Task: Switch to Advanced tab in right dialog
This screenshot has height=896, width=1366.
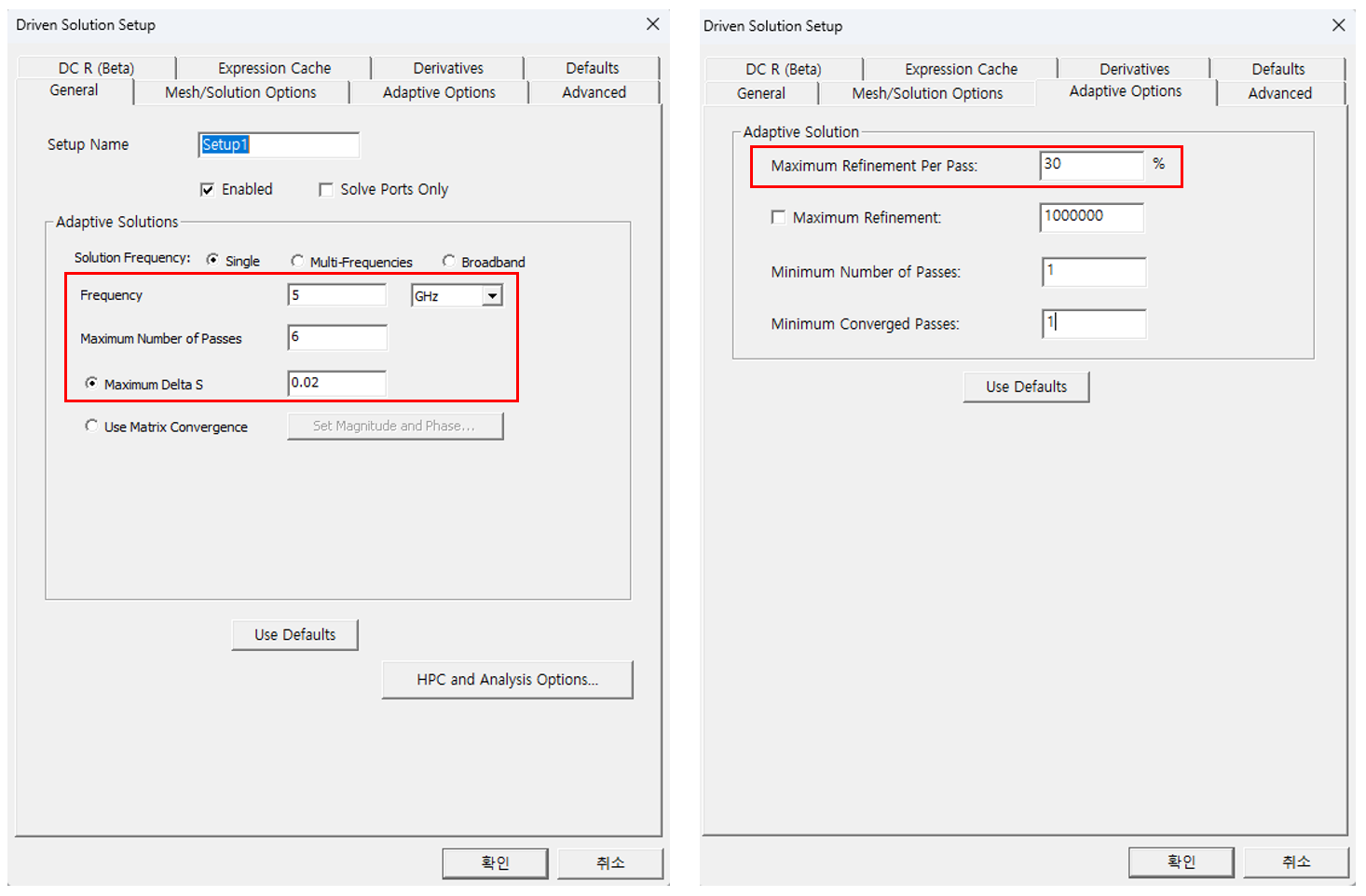Action: (x=1279, y=93)
